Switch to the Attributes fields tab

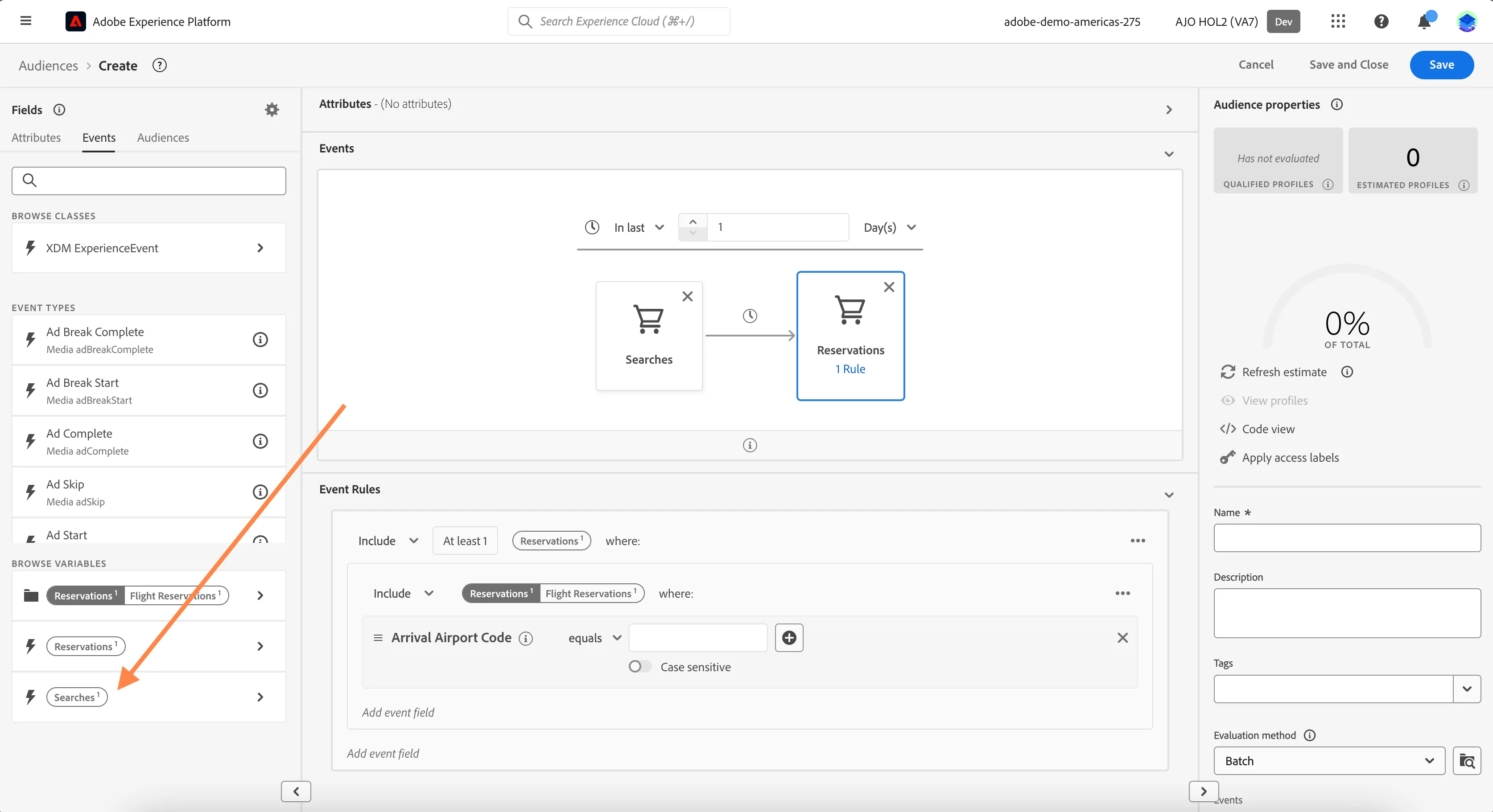click(x=36, y=138)
